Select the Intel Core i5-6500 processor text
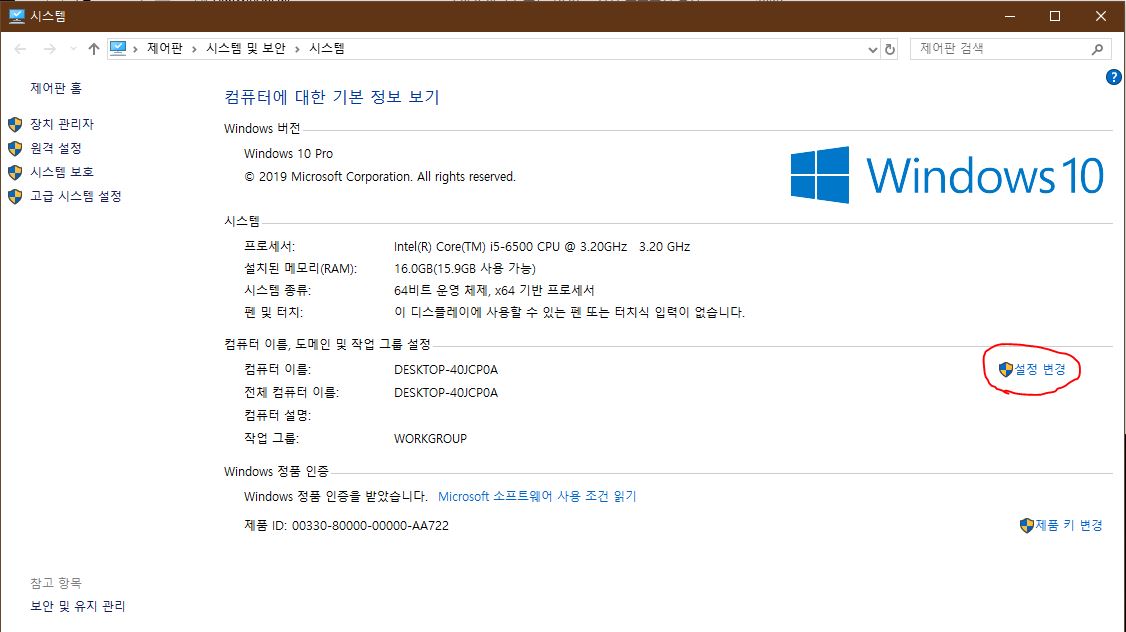Screen dimensions: 1126x632 [542, 246]
